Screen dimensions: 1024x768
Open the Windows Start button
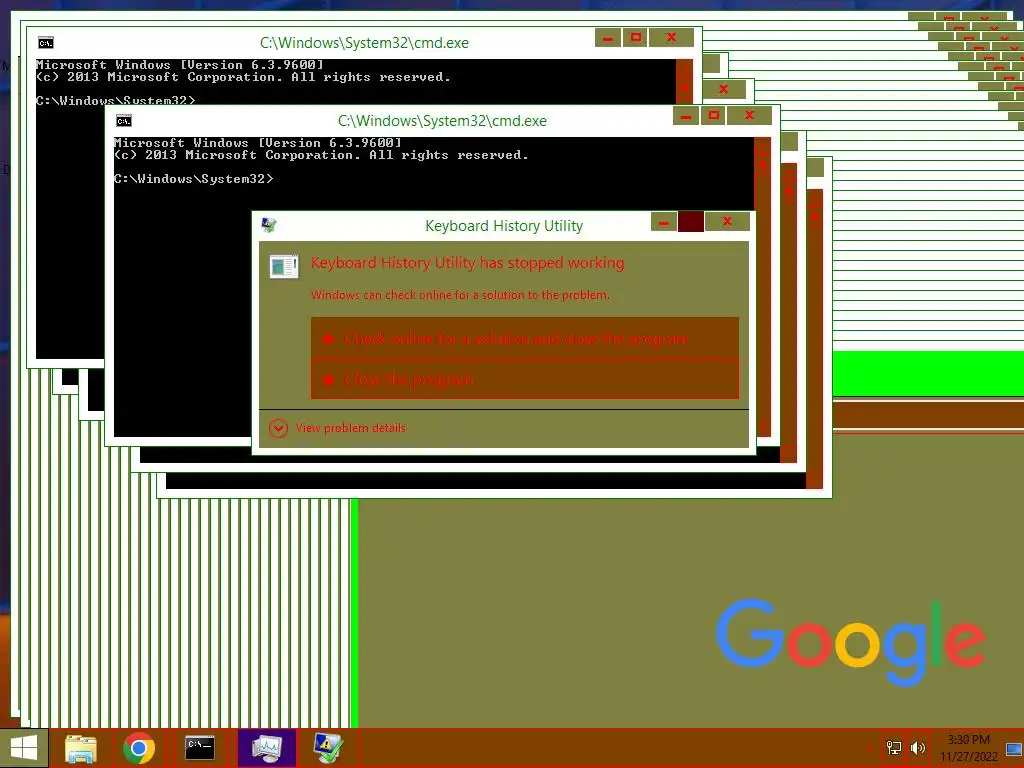24,748
